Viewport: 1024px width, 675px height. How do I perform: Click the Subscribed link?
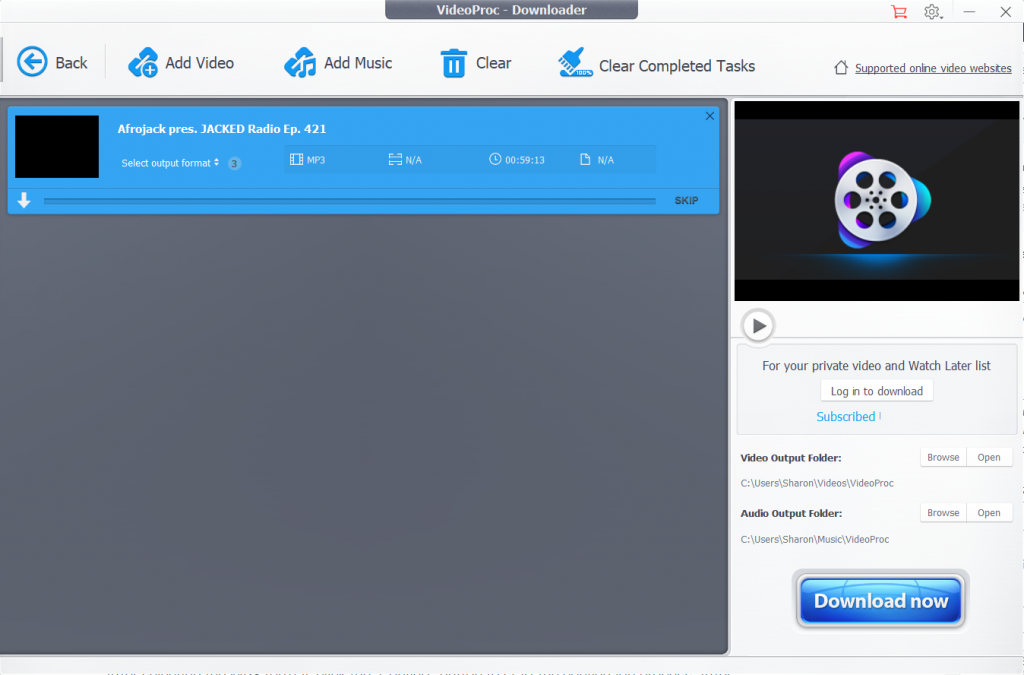click(x=846, y=416)
